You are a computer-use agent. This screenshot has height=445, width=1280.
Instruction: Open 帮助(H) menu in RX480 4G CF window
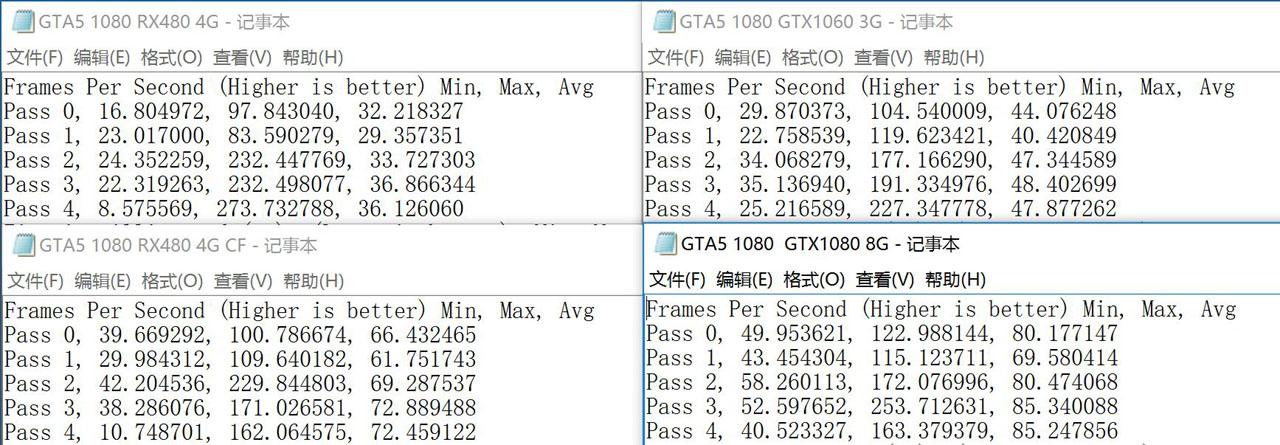[x=312, y=281]
